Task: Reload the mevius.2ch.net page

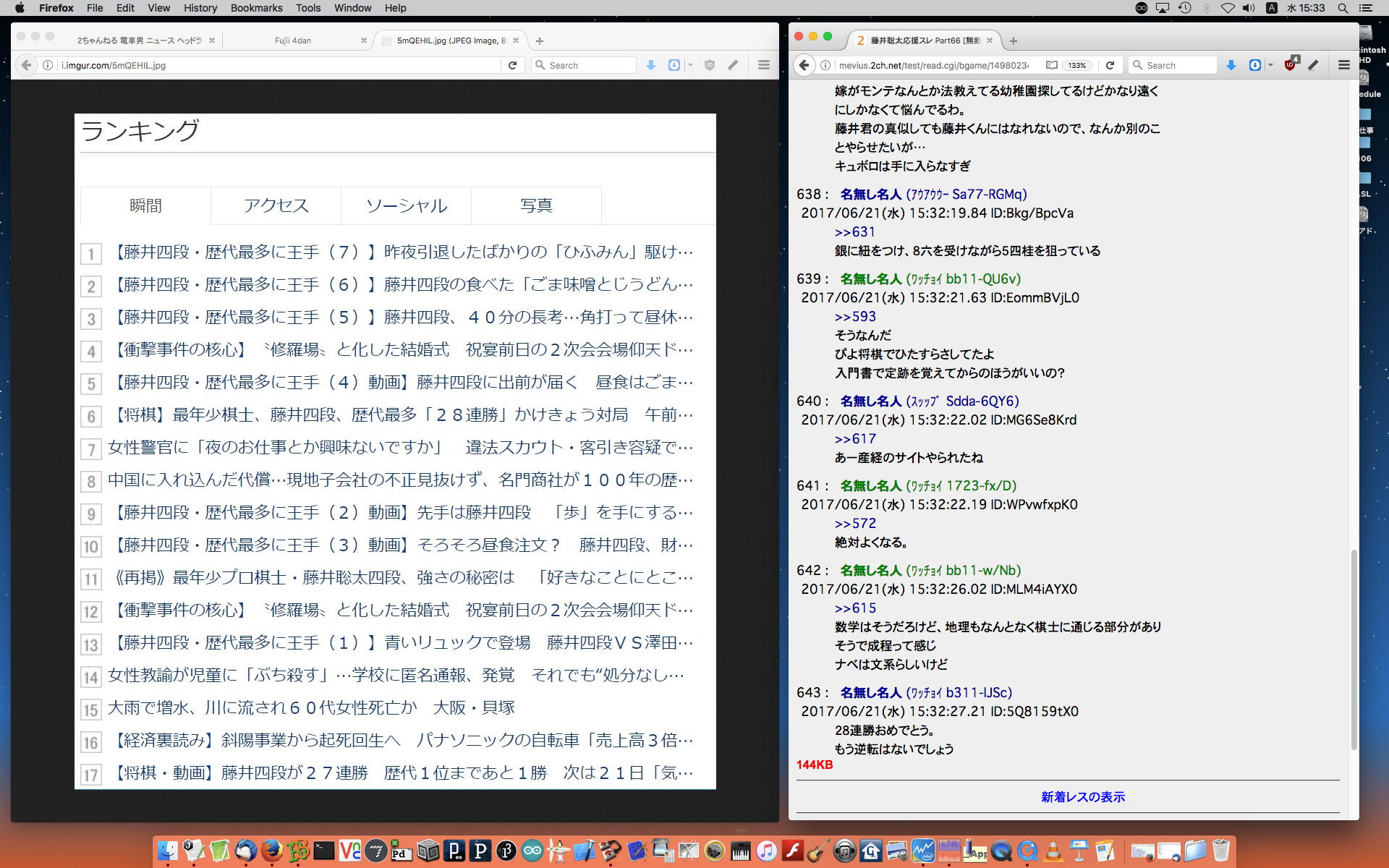Action: (1110, 65)
